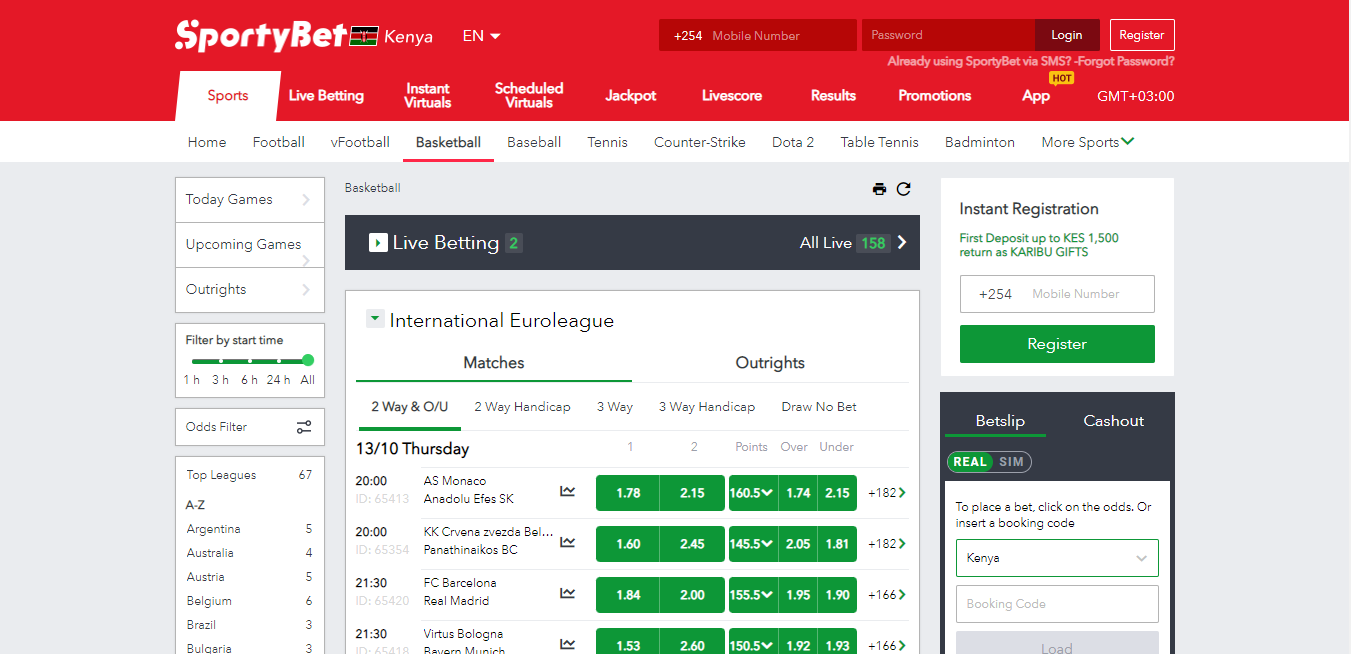Open statistics chart for Virtus Bologna match
Screen dimensions: 1351x654
point(568,644)
